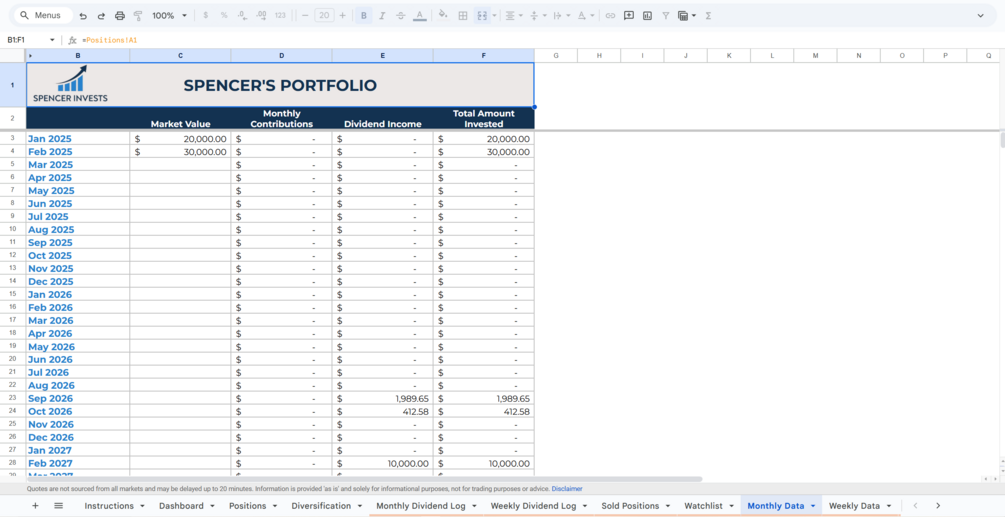1005x517 pixels.
Task: Increase decimal places icon
Action: (261, 15)
